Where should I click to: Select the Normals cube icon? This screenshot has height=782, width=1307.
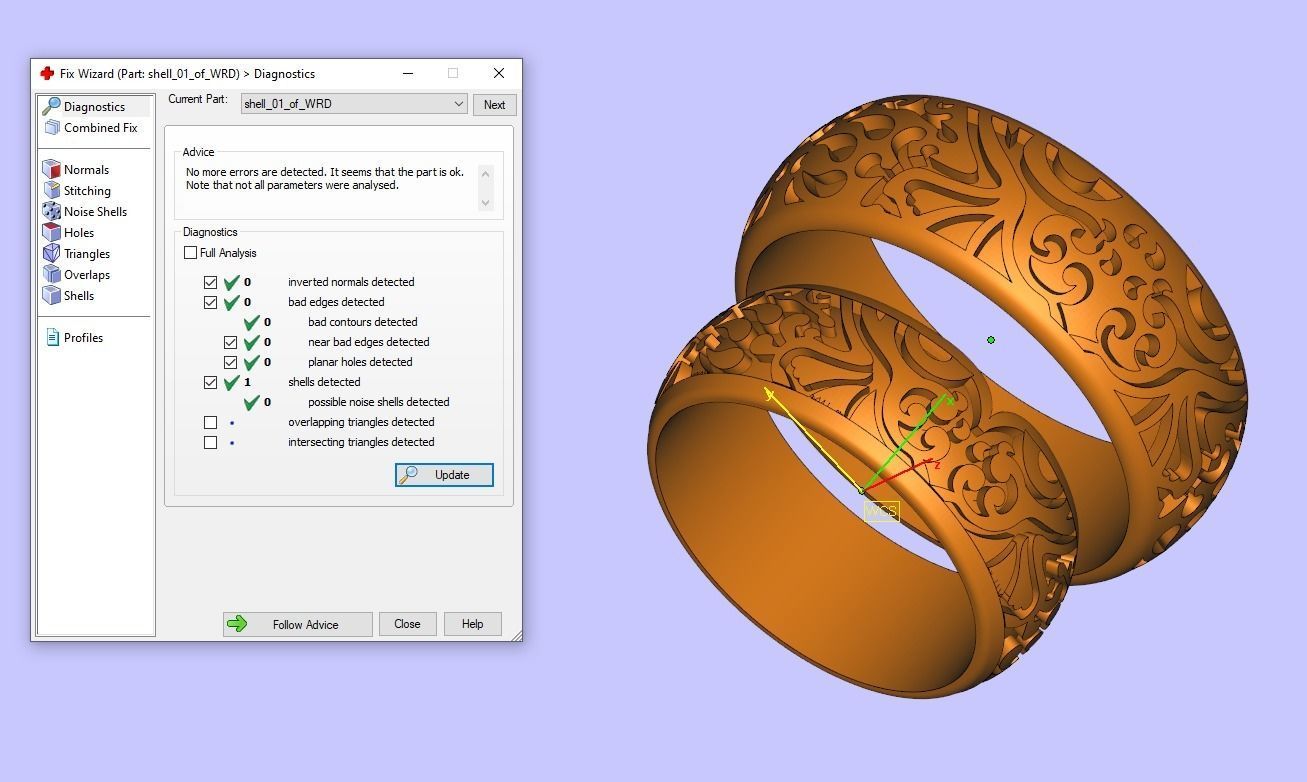pyautogui.click(x=51, y=169)
